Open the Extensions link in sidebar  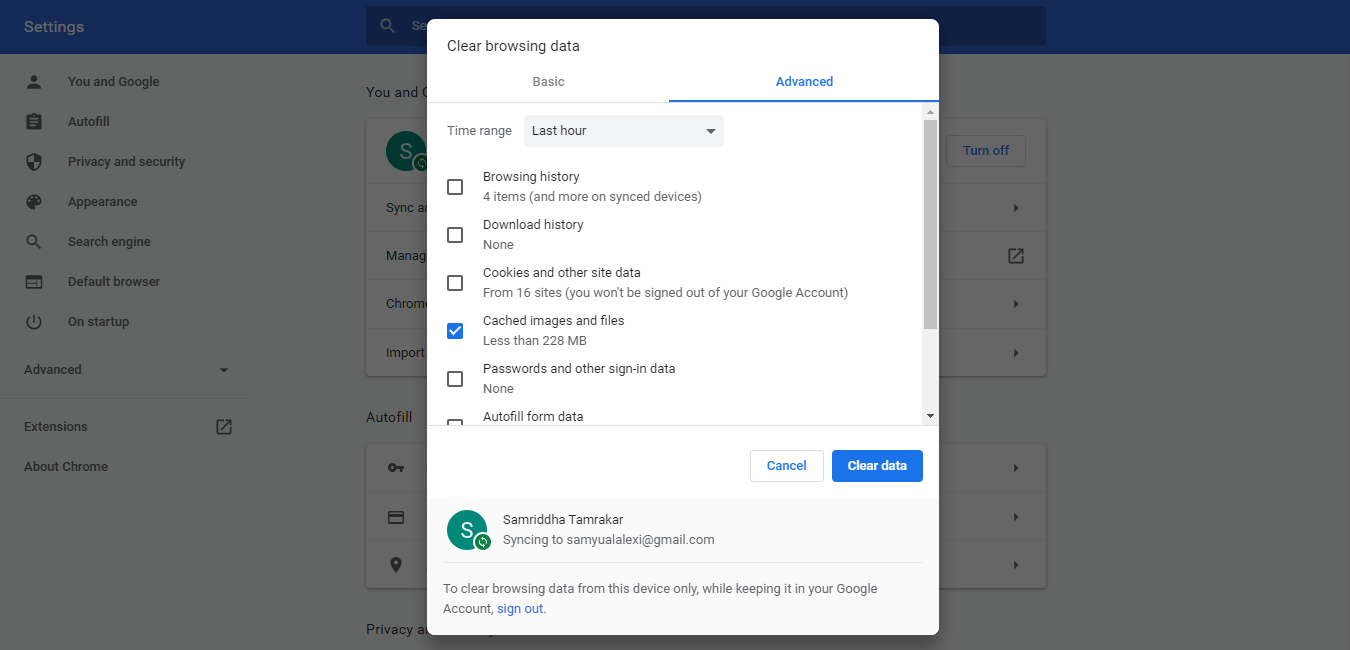point(56,427)
